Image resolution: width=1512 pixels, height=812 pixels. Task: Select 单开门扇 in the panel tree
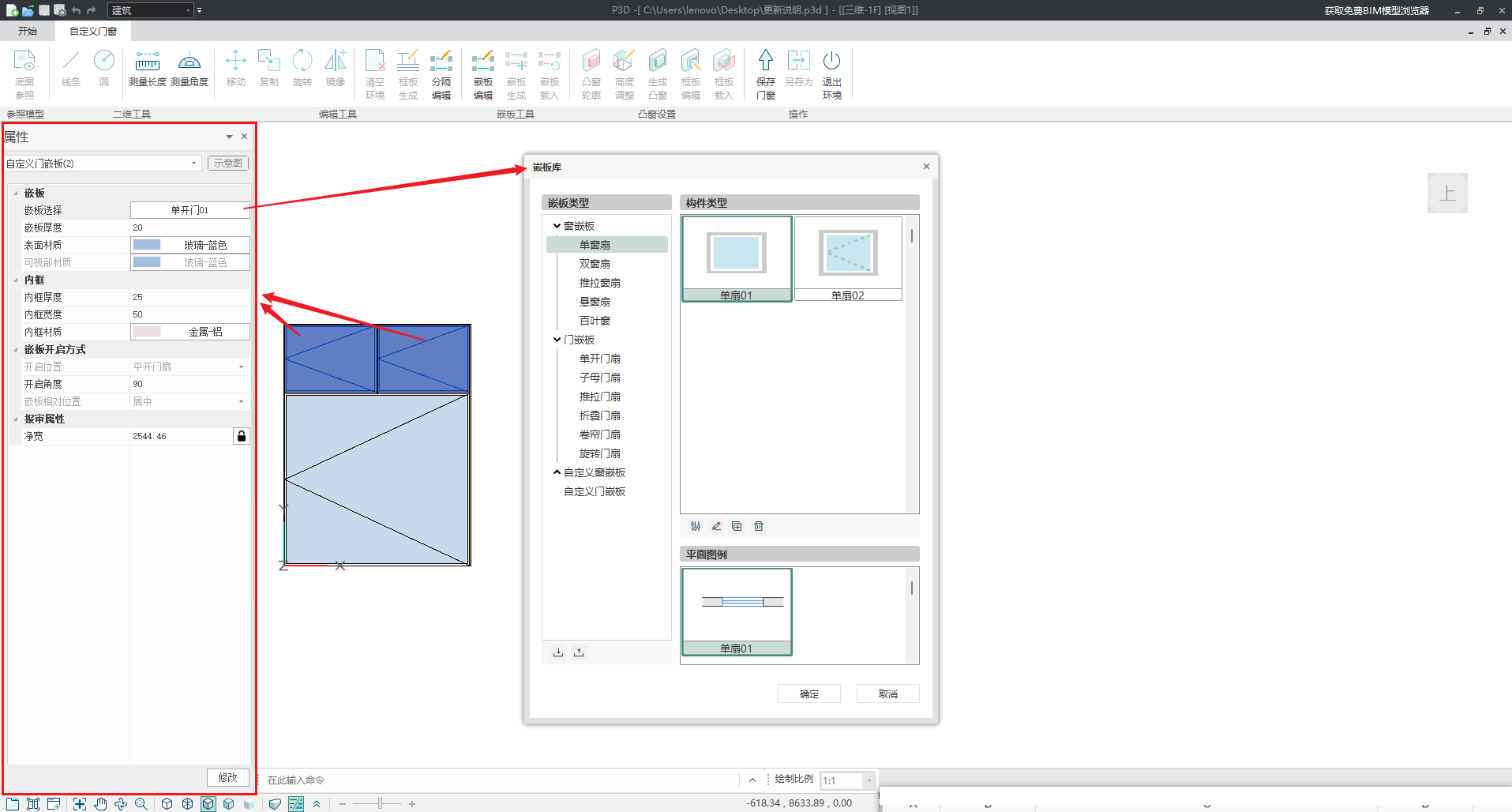pos(599,359)
